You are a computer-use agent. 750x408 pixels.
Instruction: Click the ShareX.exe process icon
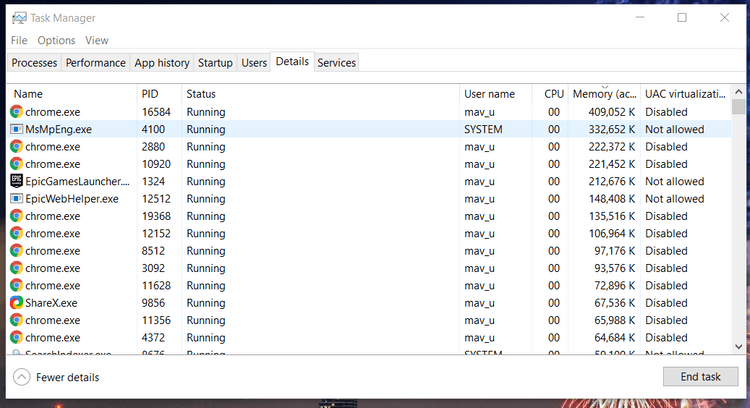[16, 303]
